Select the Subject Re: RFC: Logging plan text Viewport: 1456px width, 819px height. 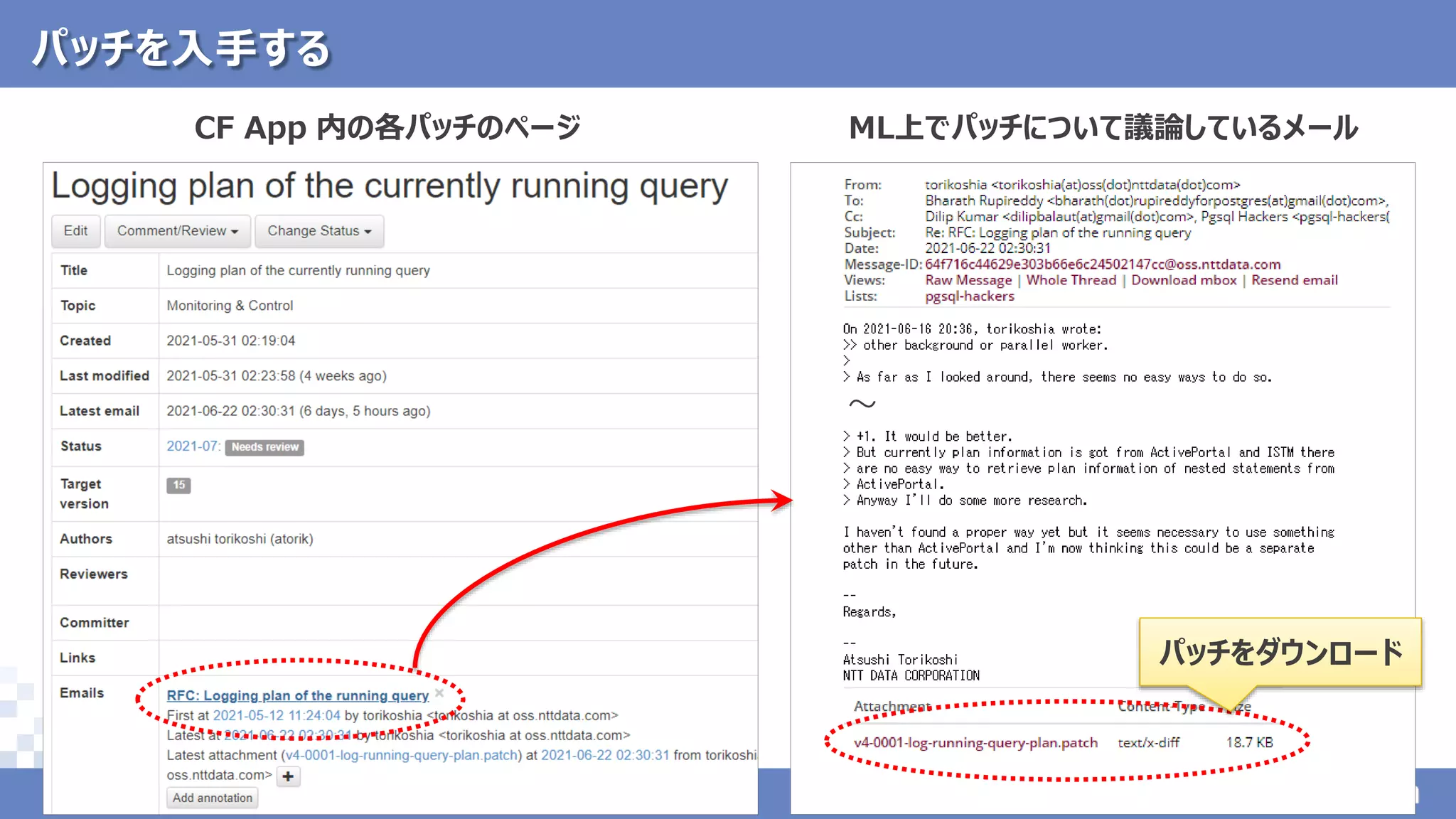tap(1058, 232)
